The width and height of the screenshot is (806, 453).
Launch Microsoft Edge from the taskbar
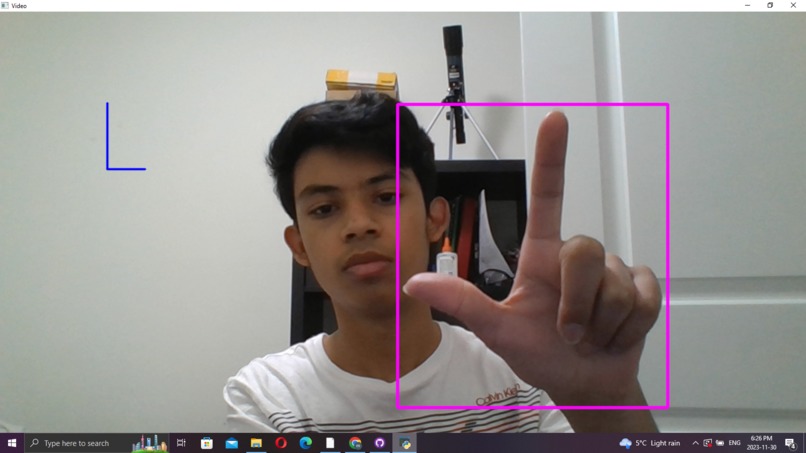pyautogui.click(x=305, y=443)
